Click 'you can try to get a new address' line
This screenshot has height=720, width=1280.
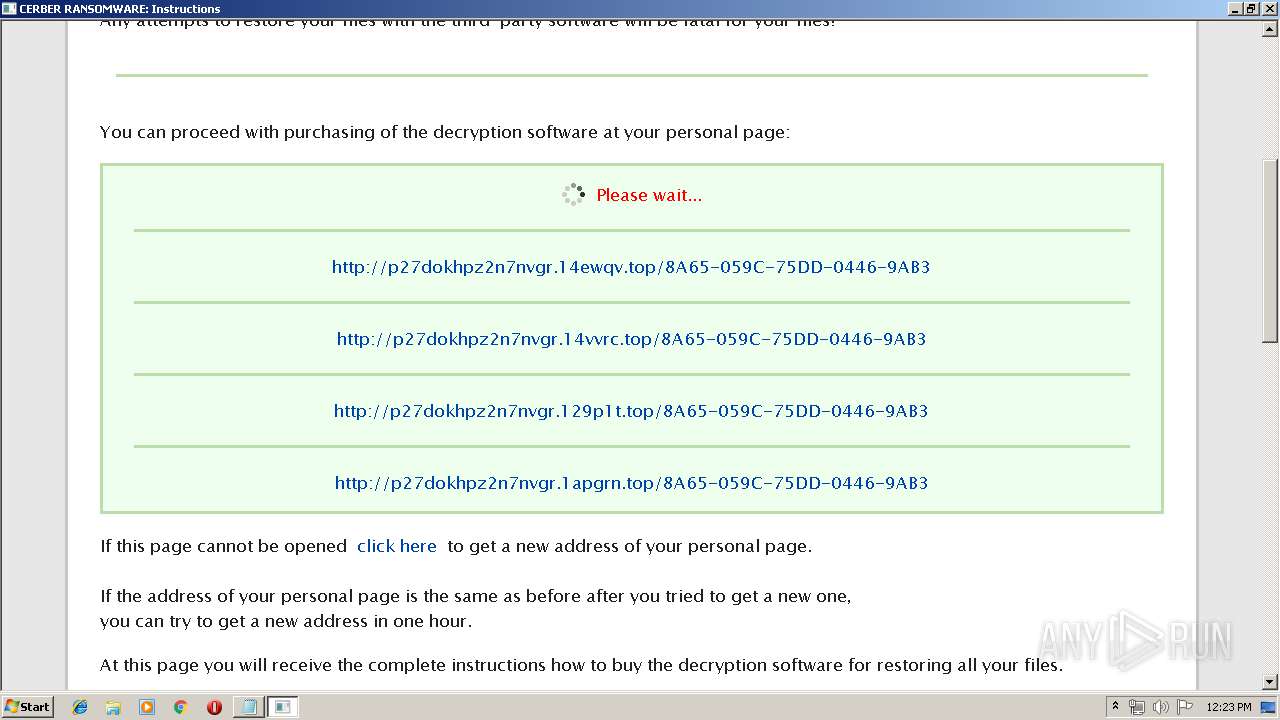pos(286,621)
